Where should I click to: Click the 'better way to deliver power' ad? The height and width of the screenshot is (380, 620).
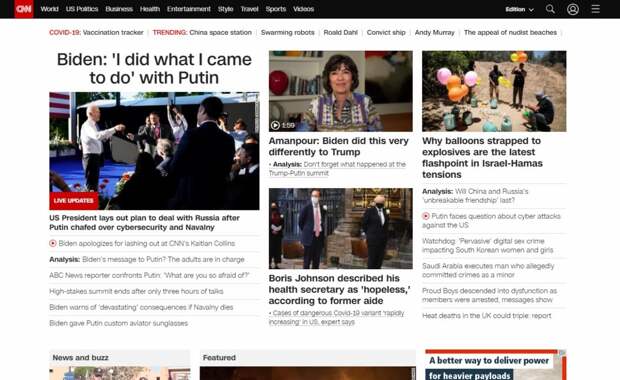point(495,365)
